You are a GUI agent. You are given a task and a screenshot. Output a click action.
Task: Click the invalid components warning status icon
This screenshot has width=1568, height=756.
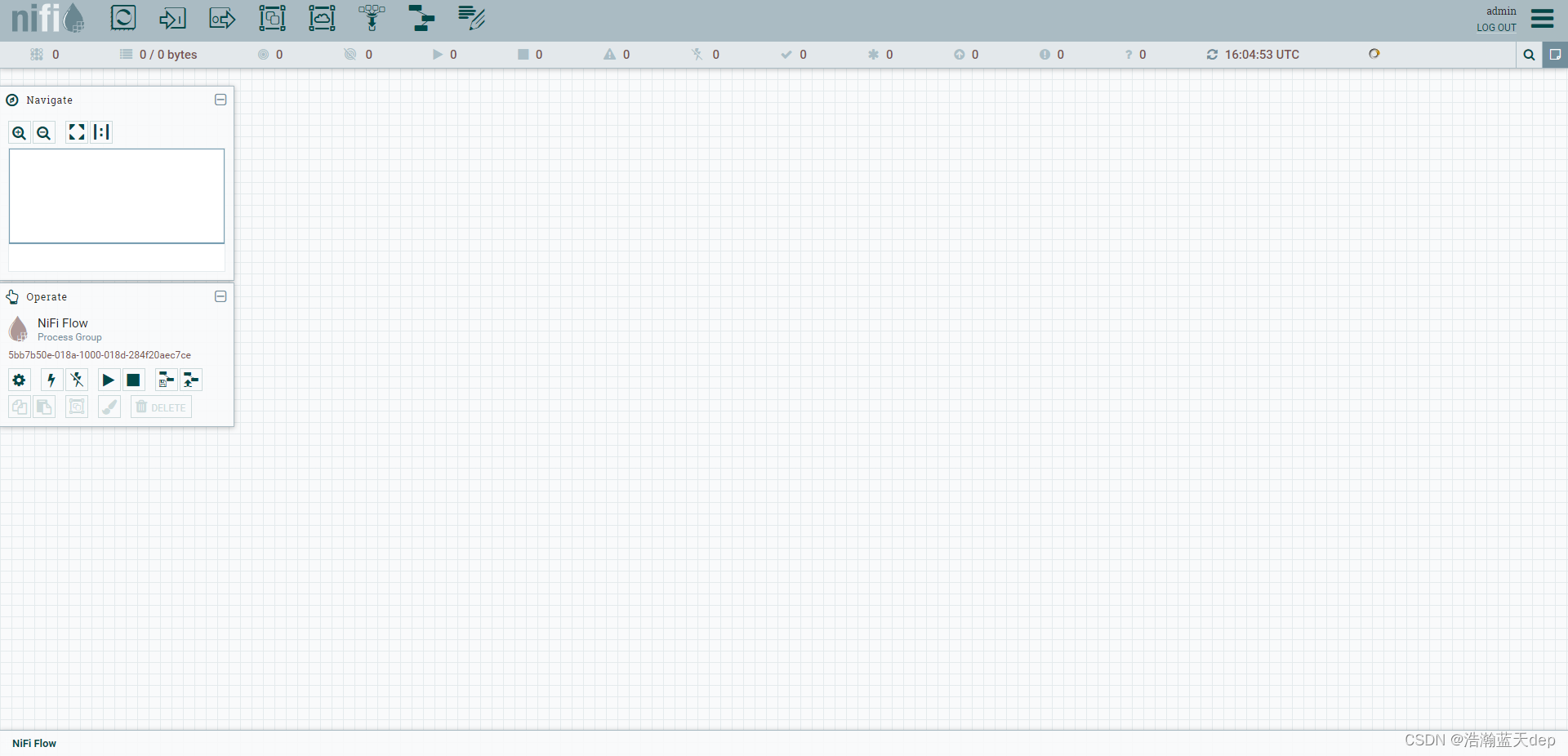point(609,55)
